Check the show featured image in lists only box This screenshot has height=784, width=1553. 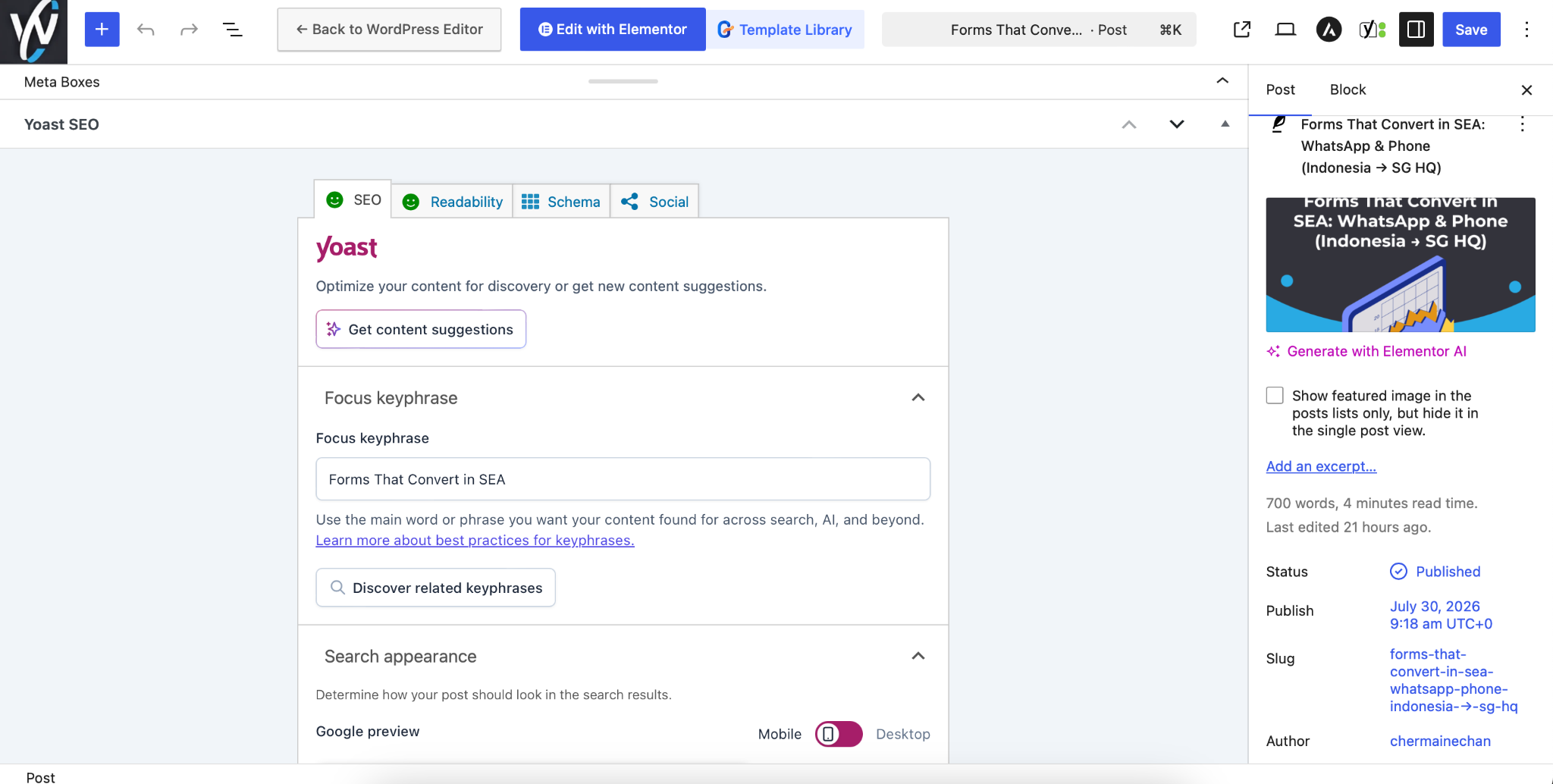click(x=1275, y=395)
